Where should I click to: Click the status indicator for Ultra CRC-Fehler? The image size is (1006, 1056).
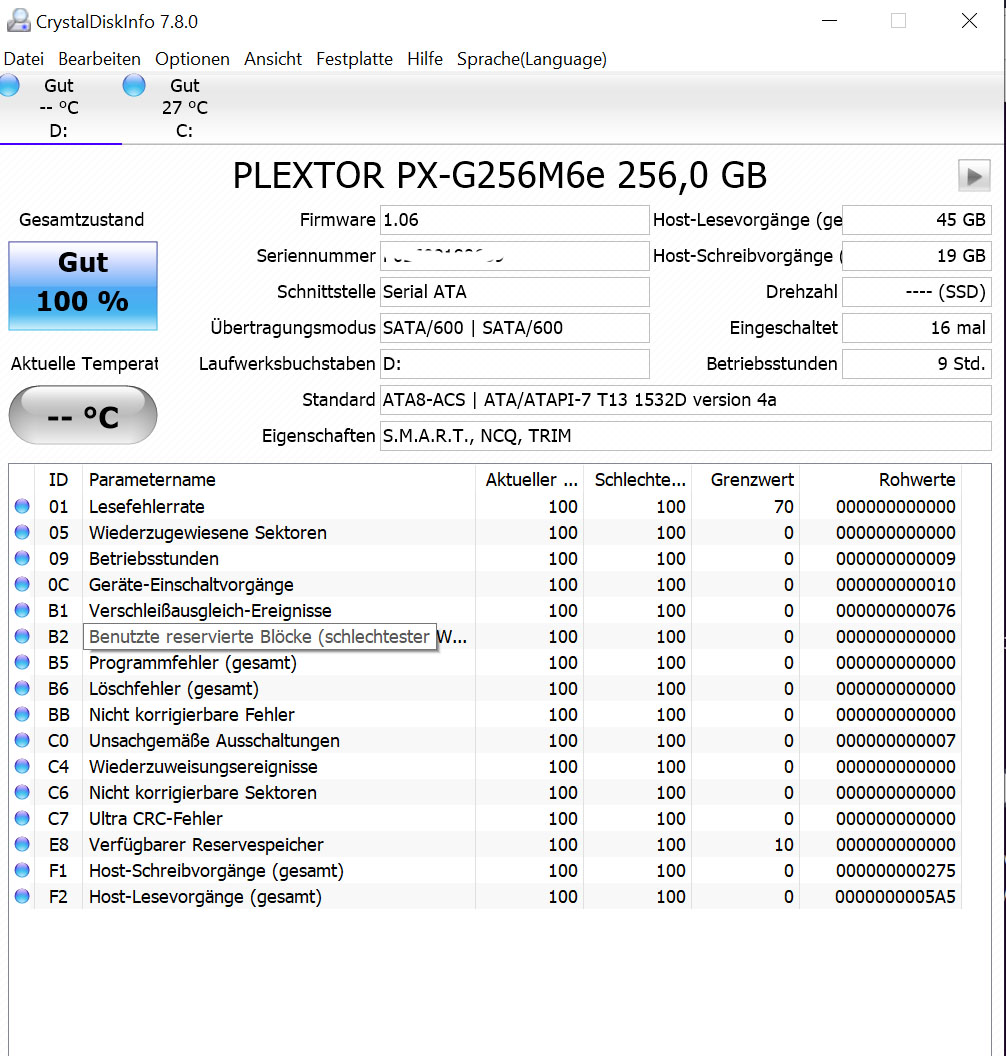[21, 819]
